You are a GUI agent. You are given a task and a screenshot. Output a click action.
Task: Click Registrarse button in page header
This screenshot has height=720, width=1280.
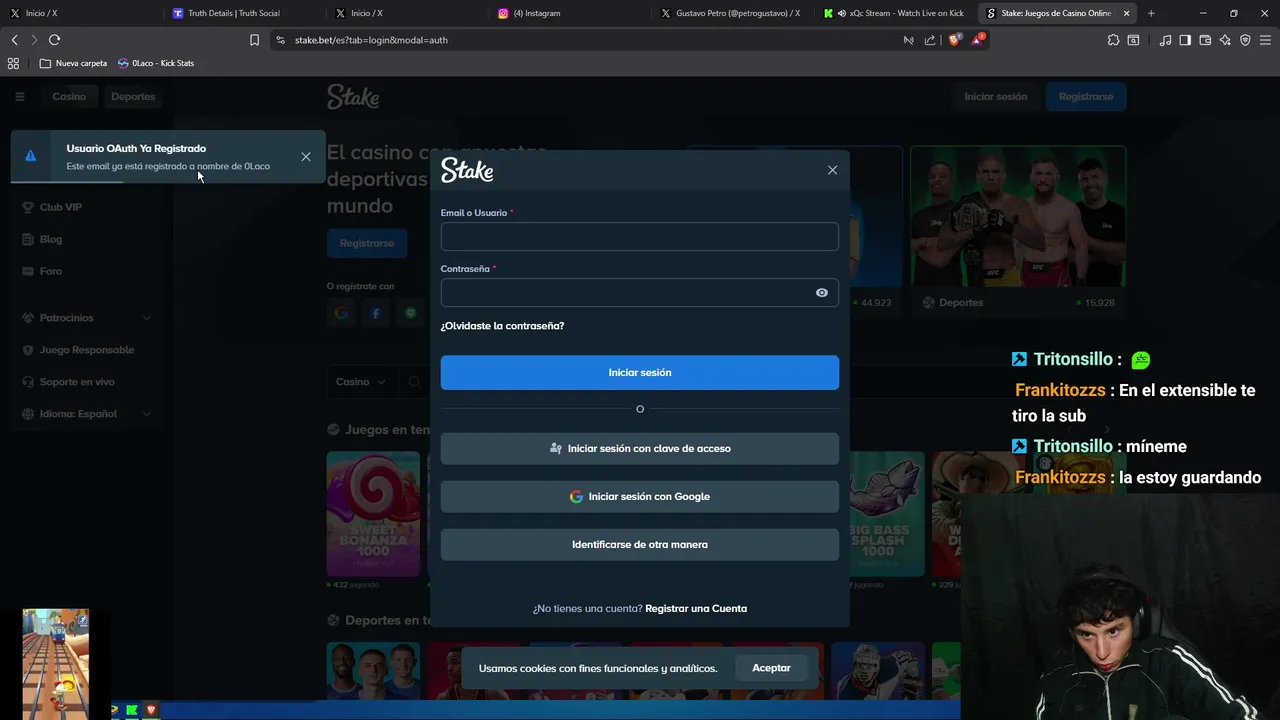point(1086,97)
